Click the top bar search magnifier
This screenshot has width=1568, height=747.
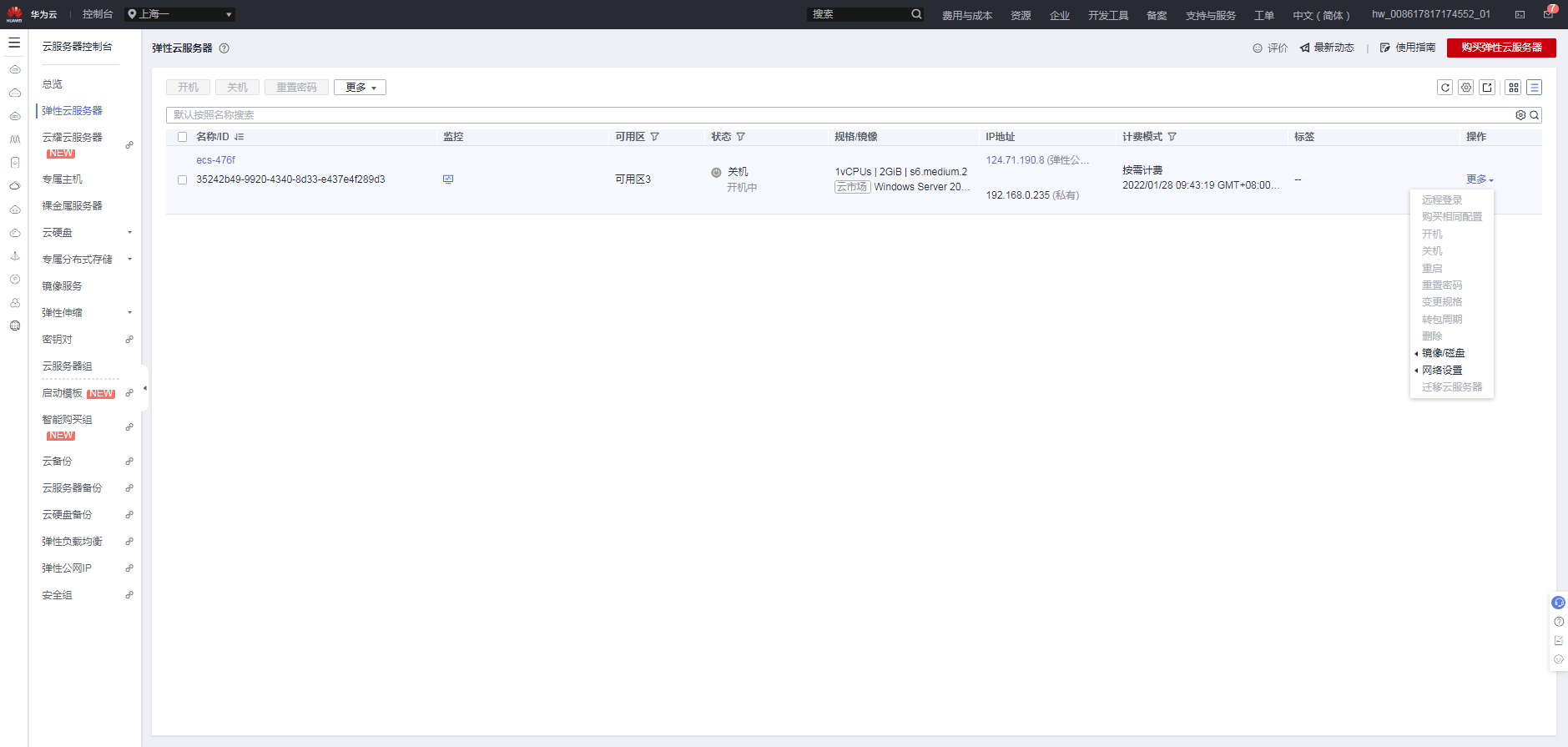(916, 14)
